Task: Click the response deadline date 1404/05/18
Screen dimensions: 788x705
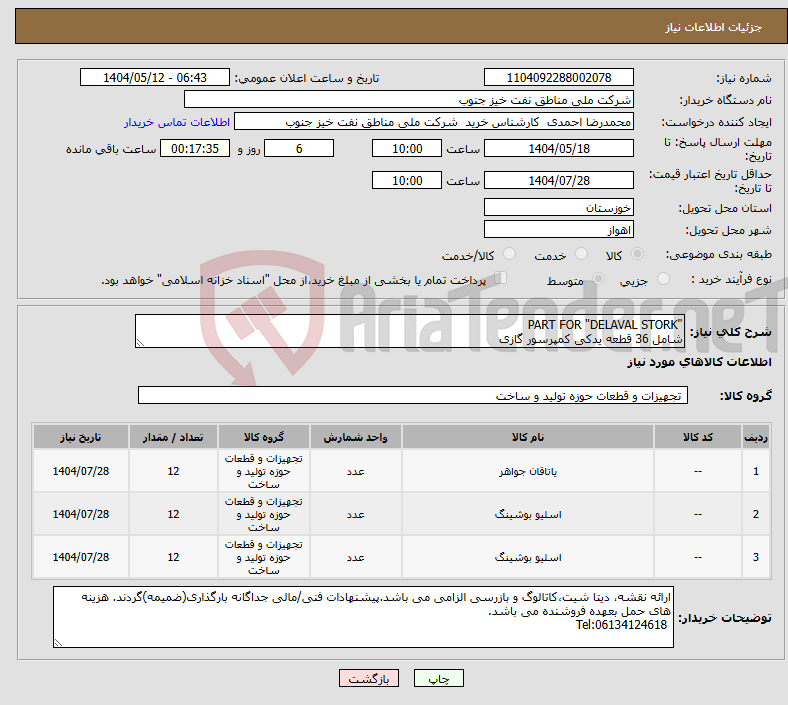Action: click(x=558, y=148)
